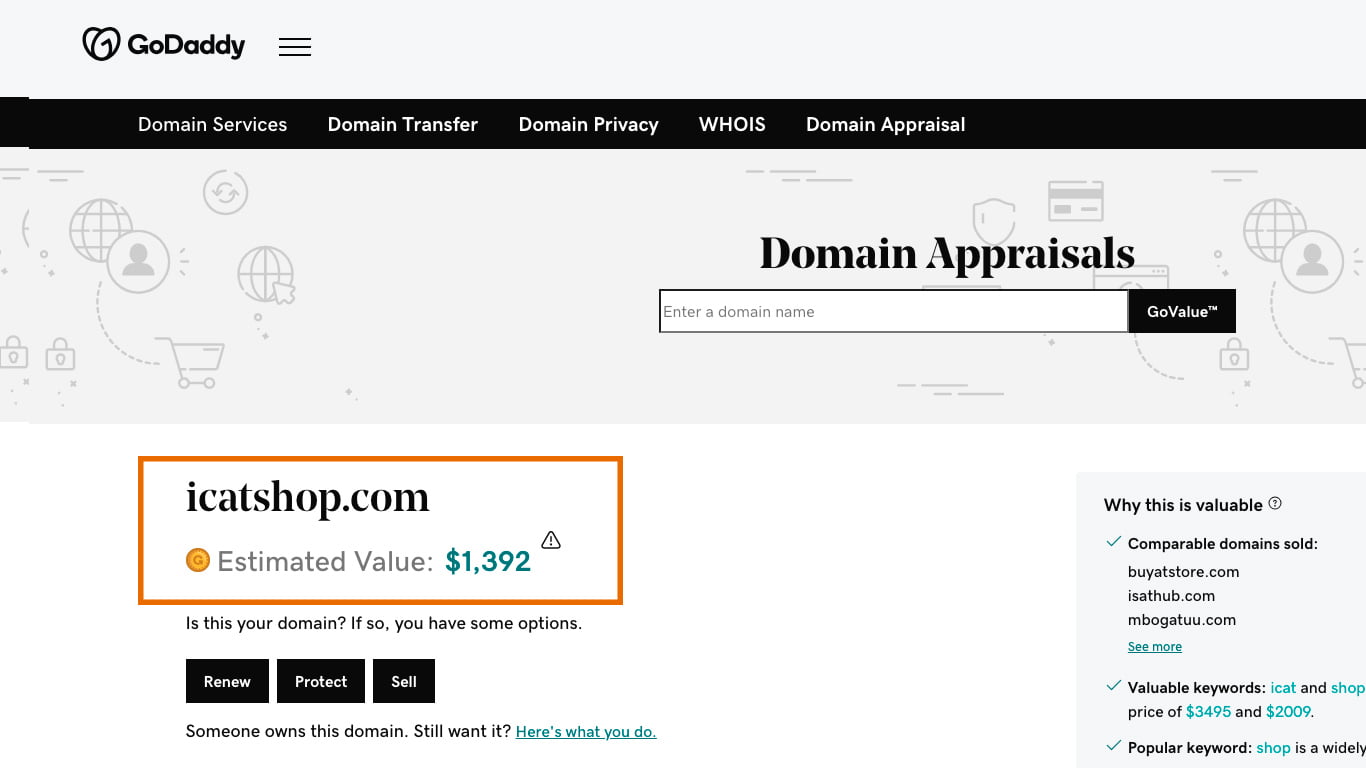
Task: Click the $3495 price link
Action: click(x=1208, y=712)
